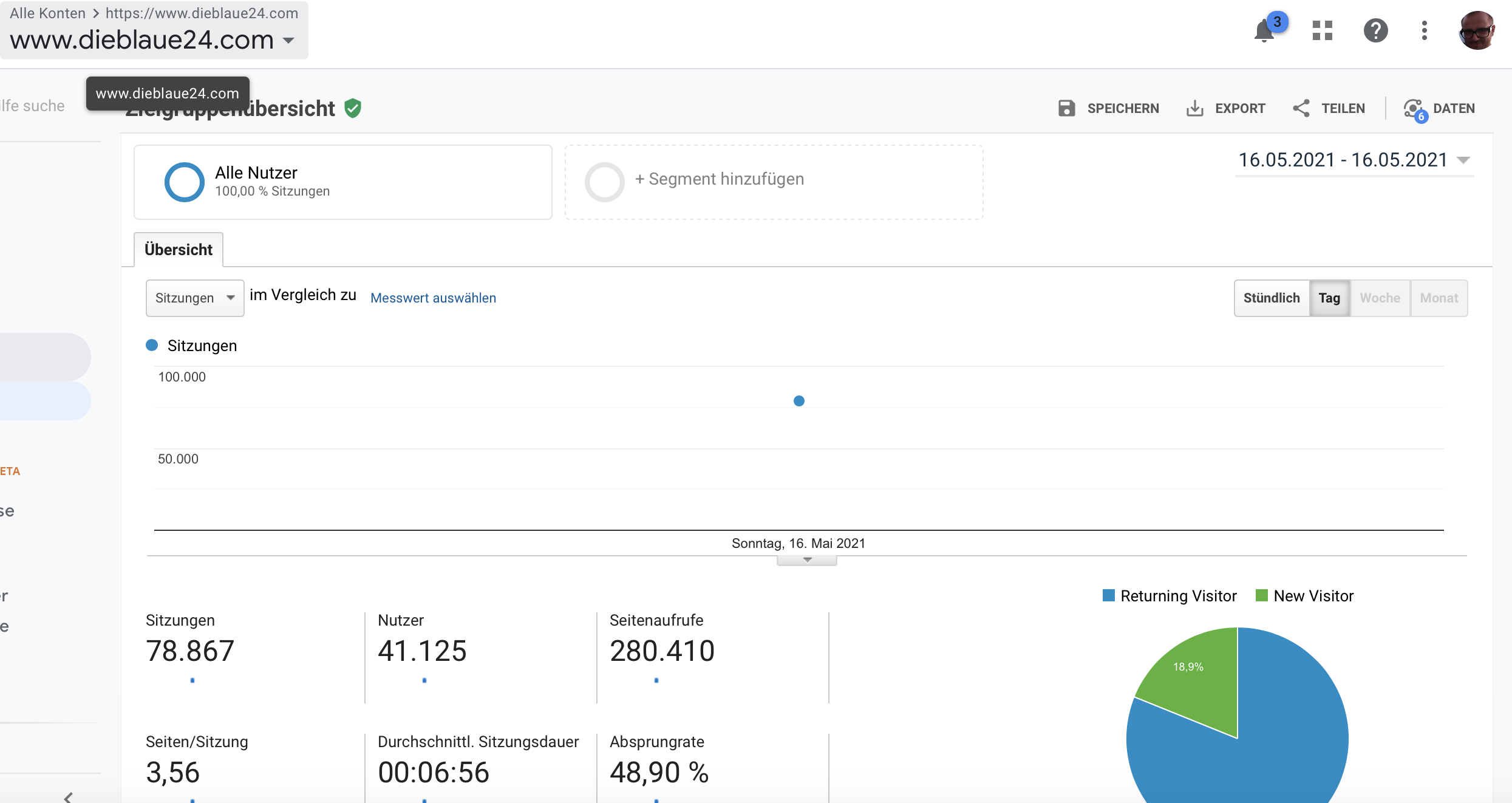Click the 50.000 y-axis label
Image resolution: width=1512 pixels, height=803 pixels.
point(178,459)
